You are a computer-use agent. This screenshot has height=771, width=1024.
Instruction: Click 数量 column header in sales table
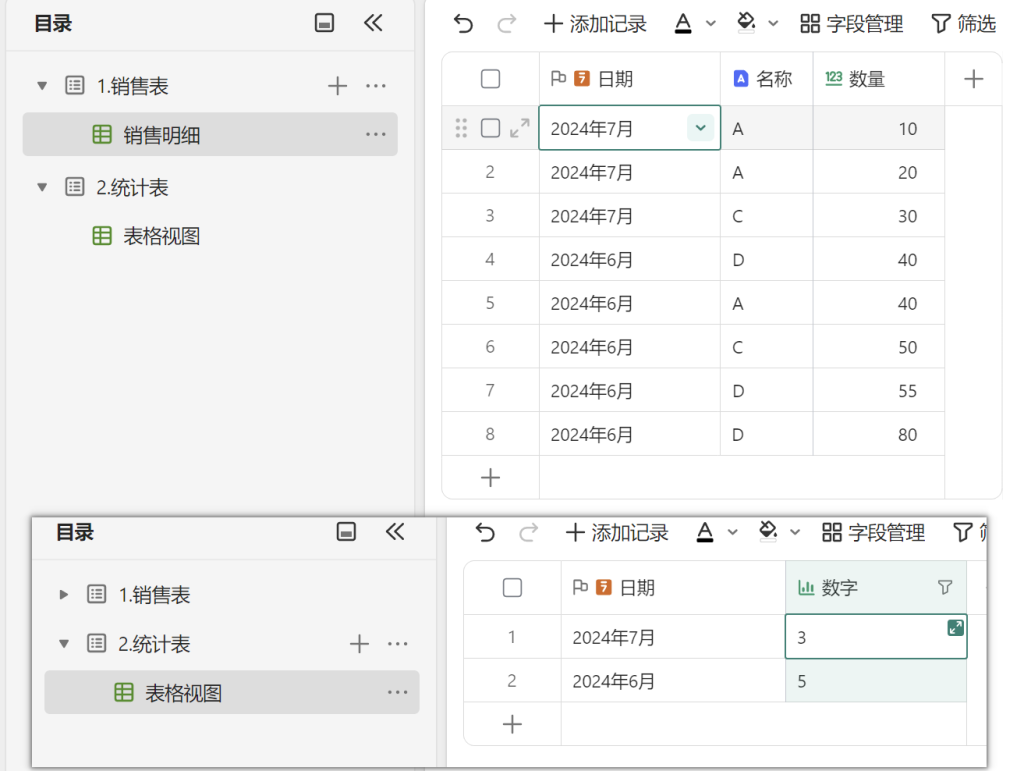coord(878,79)
